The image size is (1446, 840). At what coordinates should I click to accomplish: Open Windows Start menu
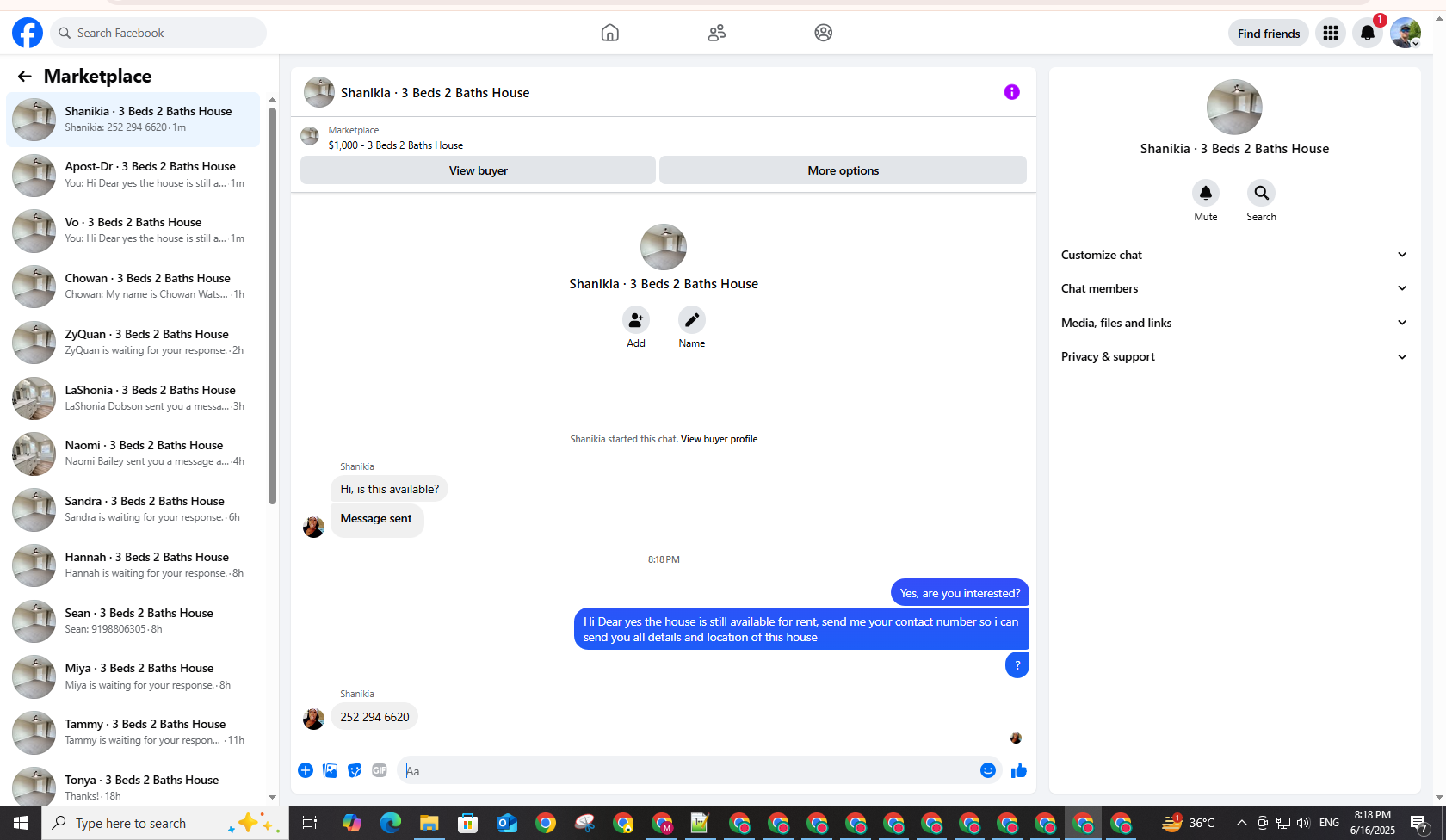21,823
